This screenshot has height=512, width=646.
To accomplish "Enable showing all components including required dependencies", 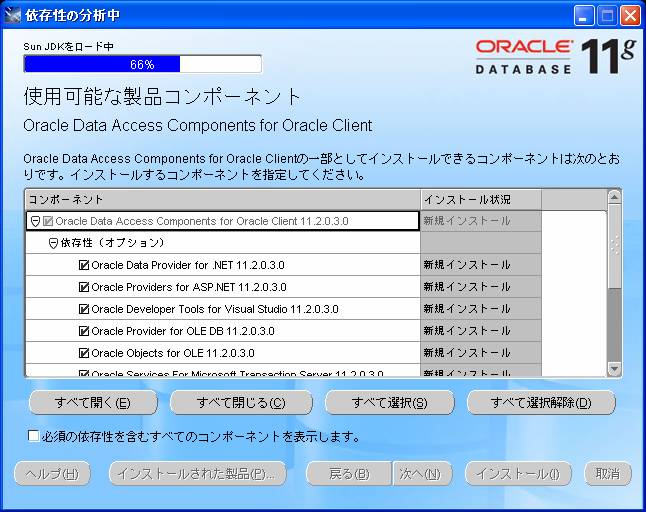I will coord(33,436).
